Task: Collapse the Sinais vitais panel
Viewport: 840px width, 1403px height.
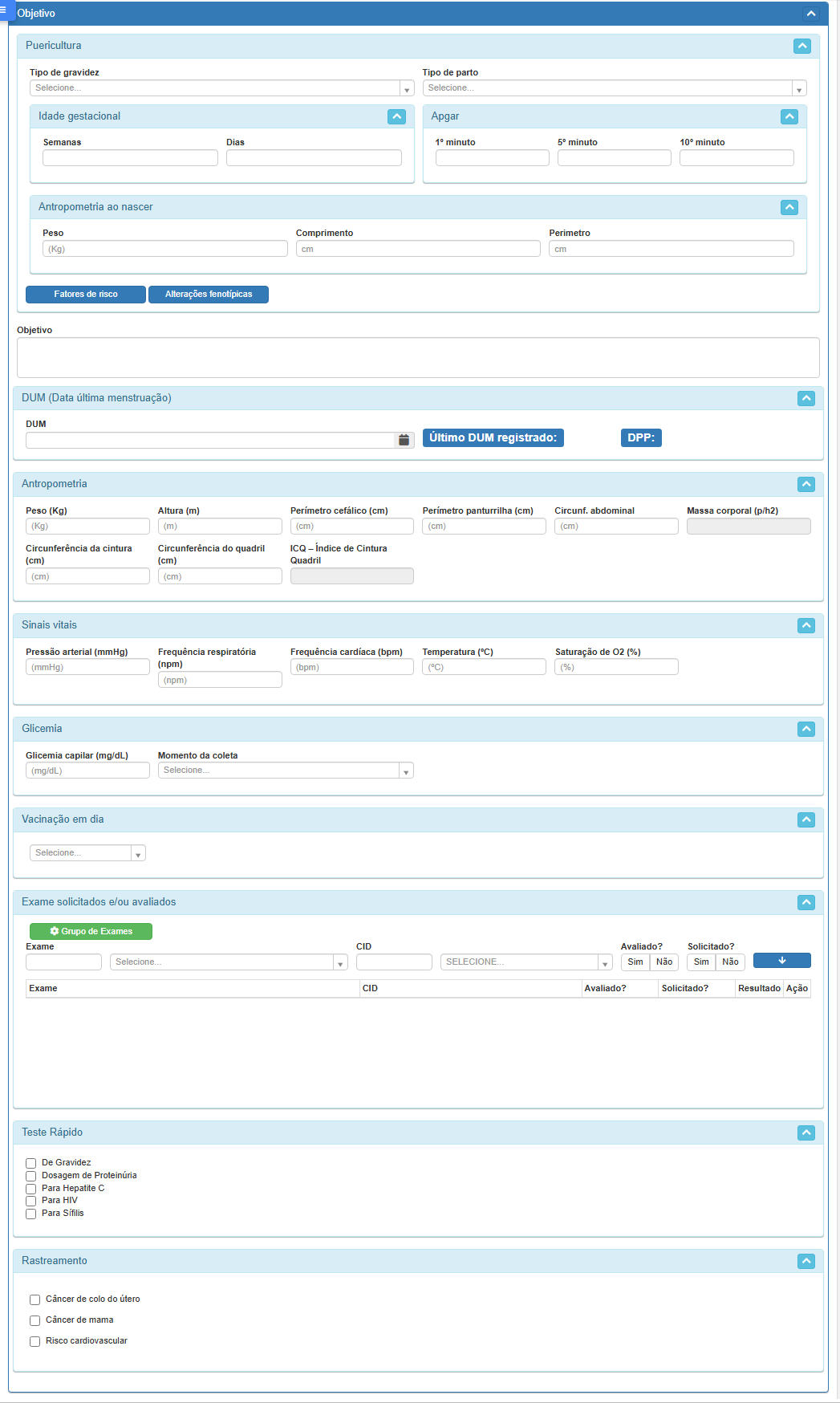Action: [x=806, y=625]
